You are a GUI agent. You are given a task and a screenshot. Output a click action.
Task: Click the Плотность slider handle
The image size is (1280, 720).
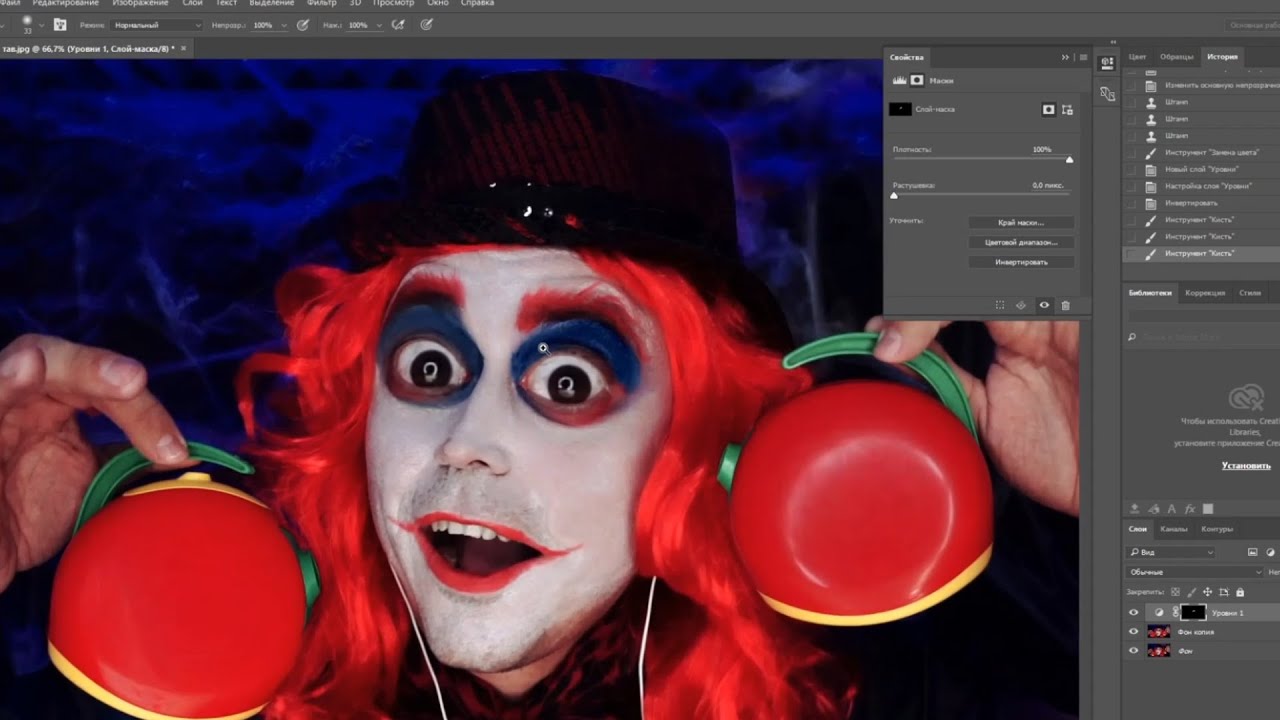[x=1069, y=160]
